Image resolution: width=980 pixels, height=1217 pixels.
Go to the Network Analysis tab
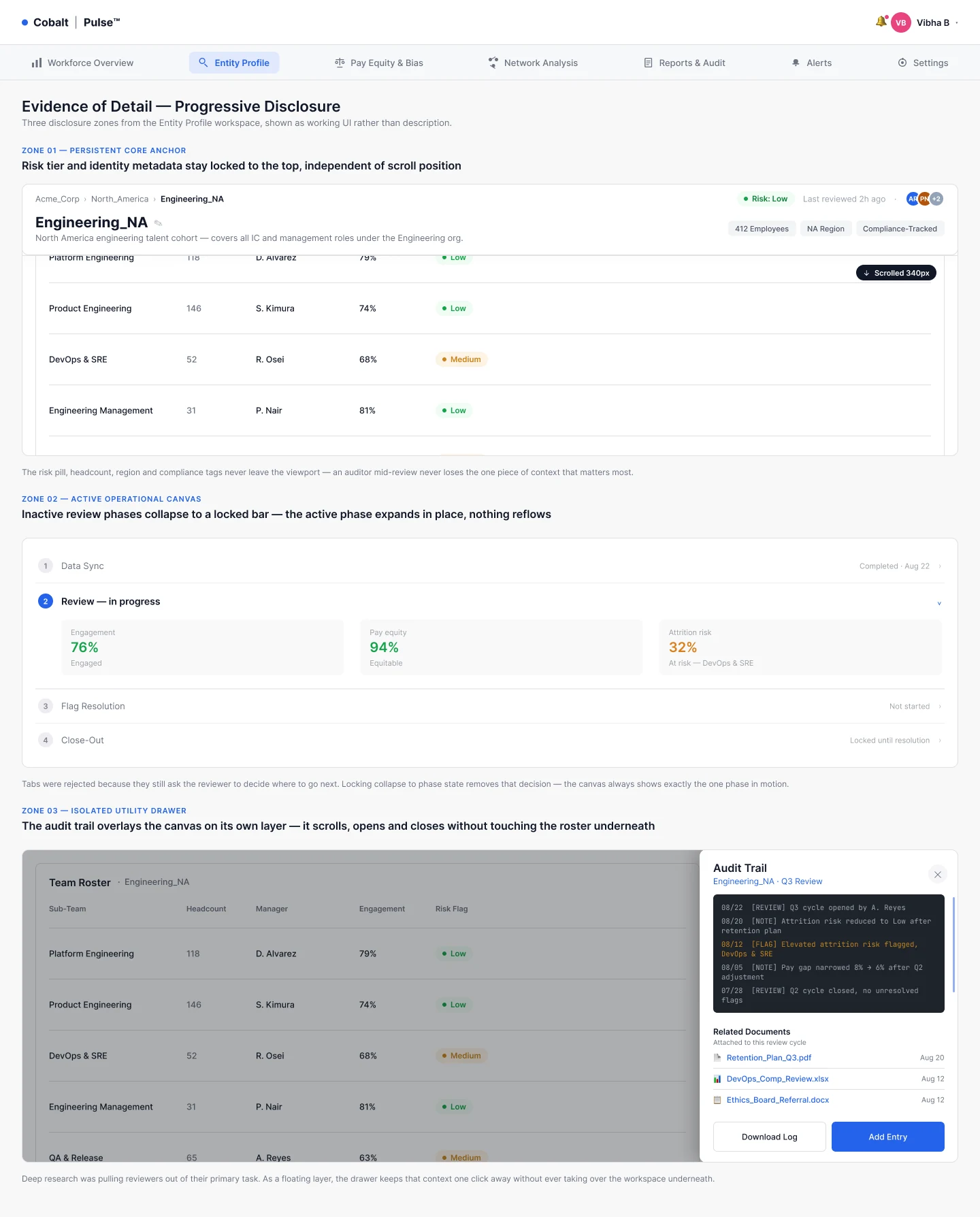point(533,63)
